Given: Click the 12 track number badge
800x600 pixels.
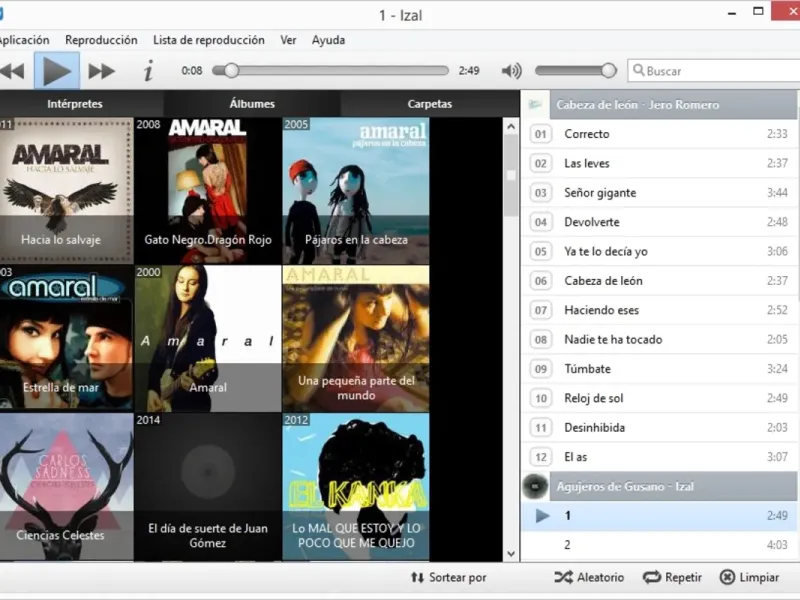Looking at the screenshot, I should click(541, 457).
